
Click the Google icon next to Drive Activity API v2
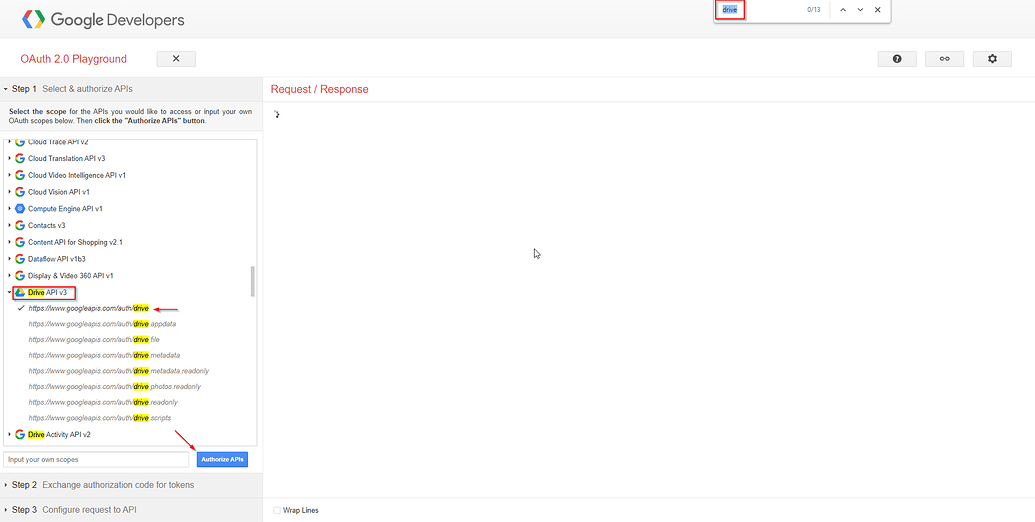pyautogui.click(x=20, y=434)
